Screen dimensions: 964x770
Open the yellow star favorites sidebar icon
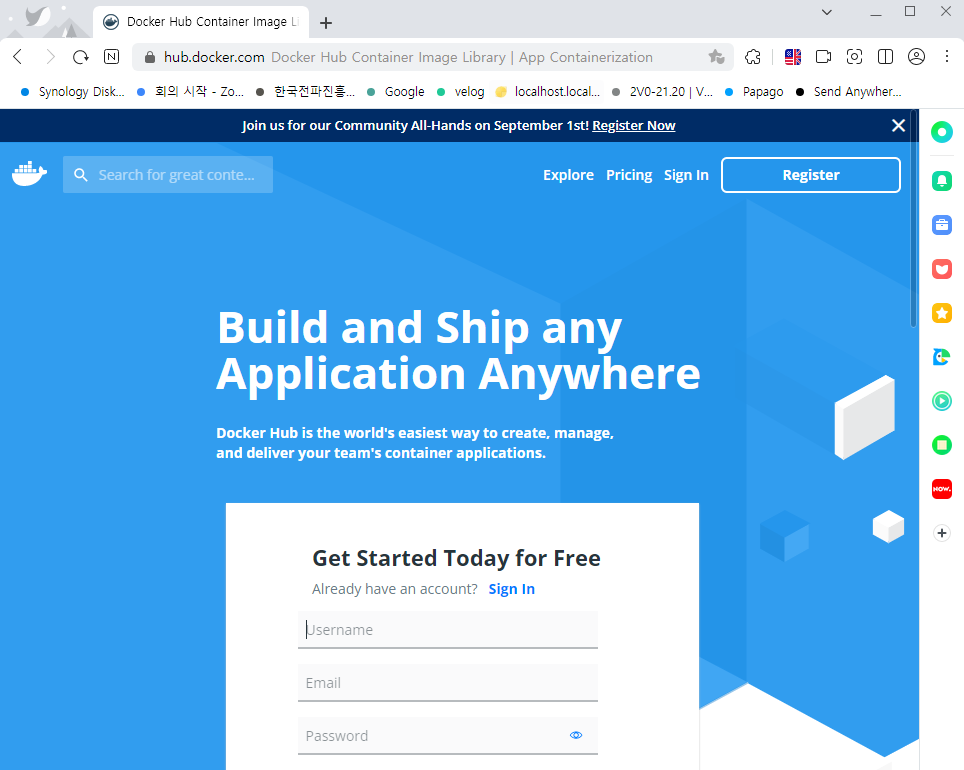coord(941,313)
